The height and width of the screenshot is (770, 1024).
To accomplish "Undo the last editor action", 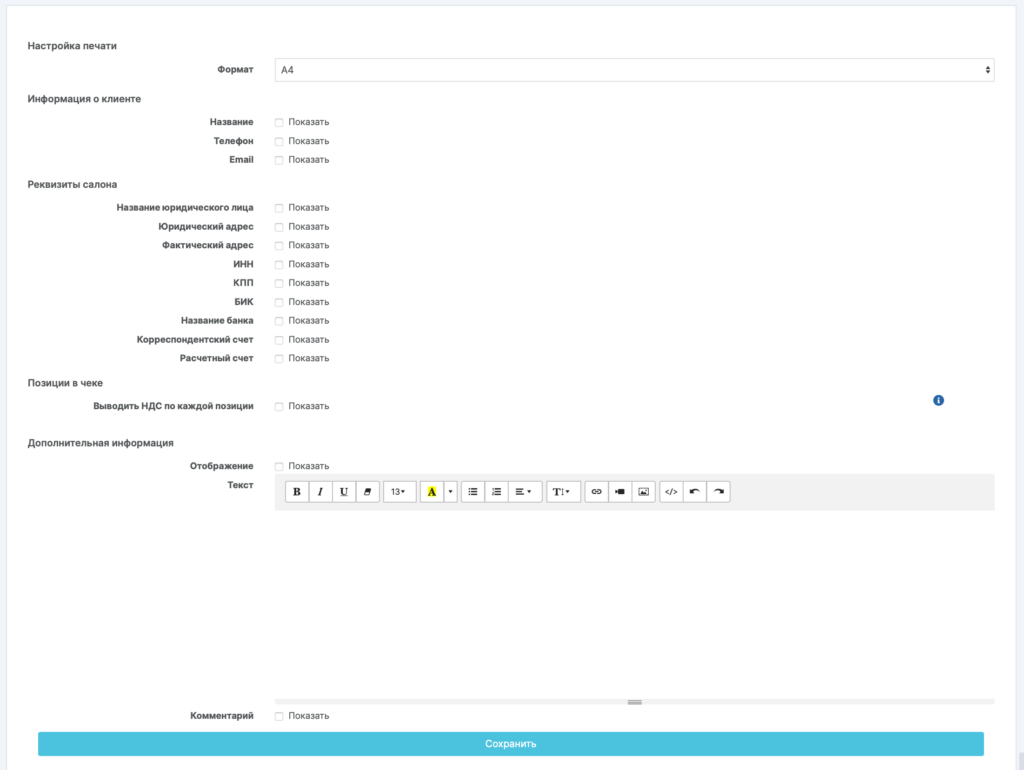I will (x=695, y=492).
